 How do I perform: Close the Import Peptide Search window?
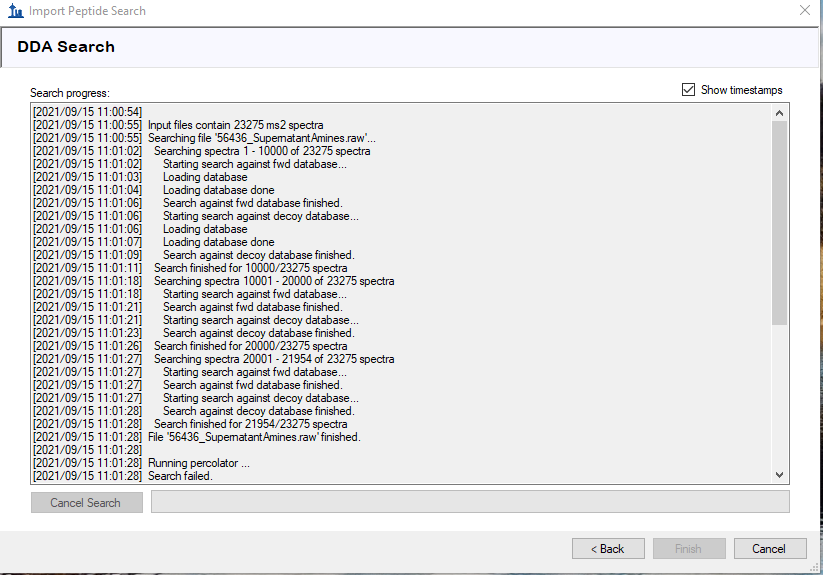point(804,11)
